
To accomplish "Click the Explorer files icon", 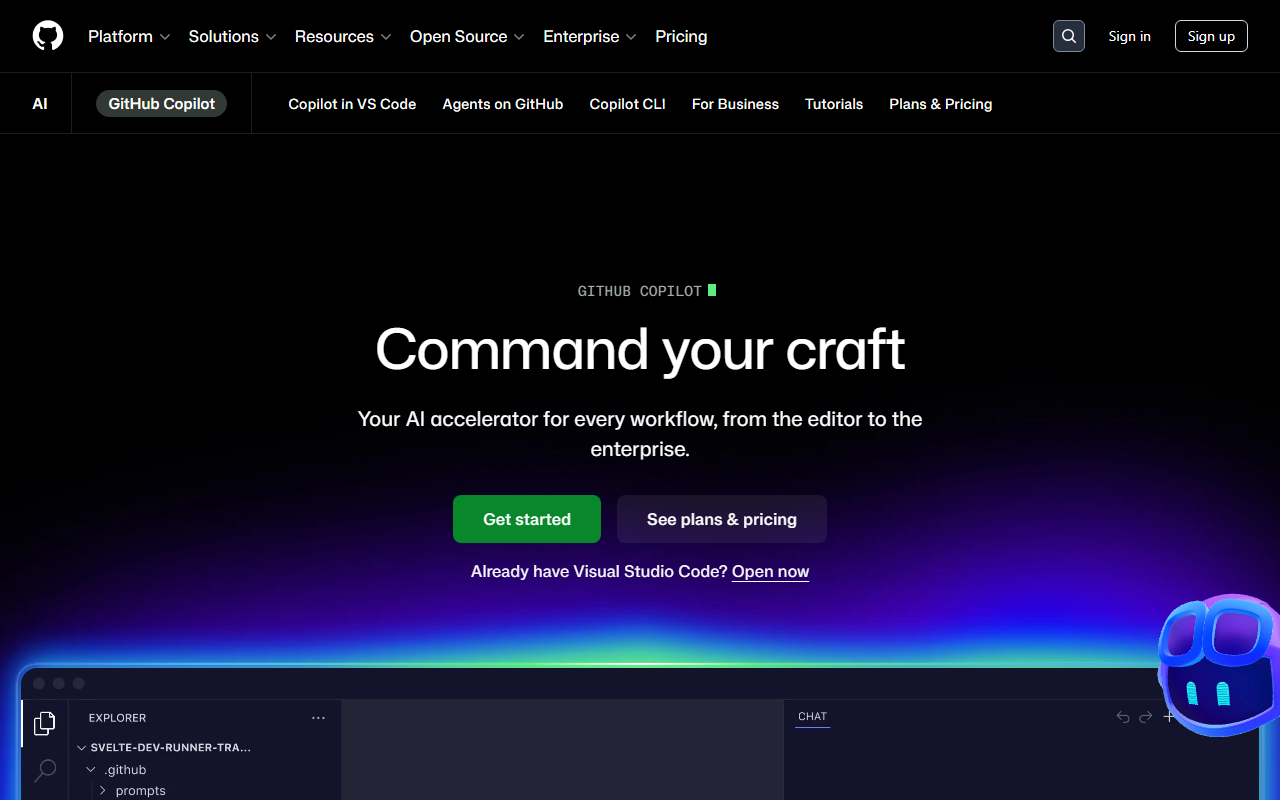I will click(x=45, y=723).
